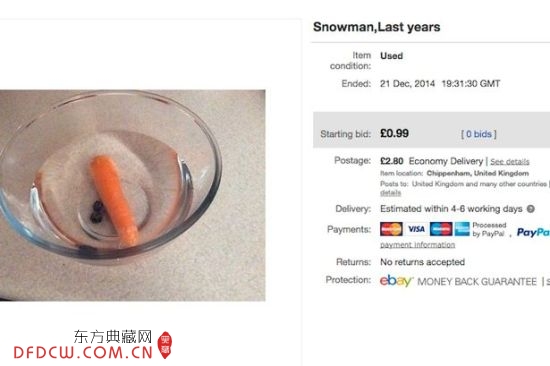Click the Processed by PayPal text
The width and height of the screenshot is (550, 366).
coord(489,229)
